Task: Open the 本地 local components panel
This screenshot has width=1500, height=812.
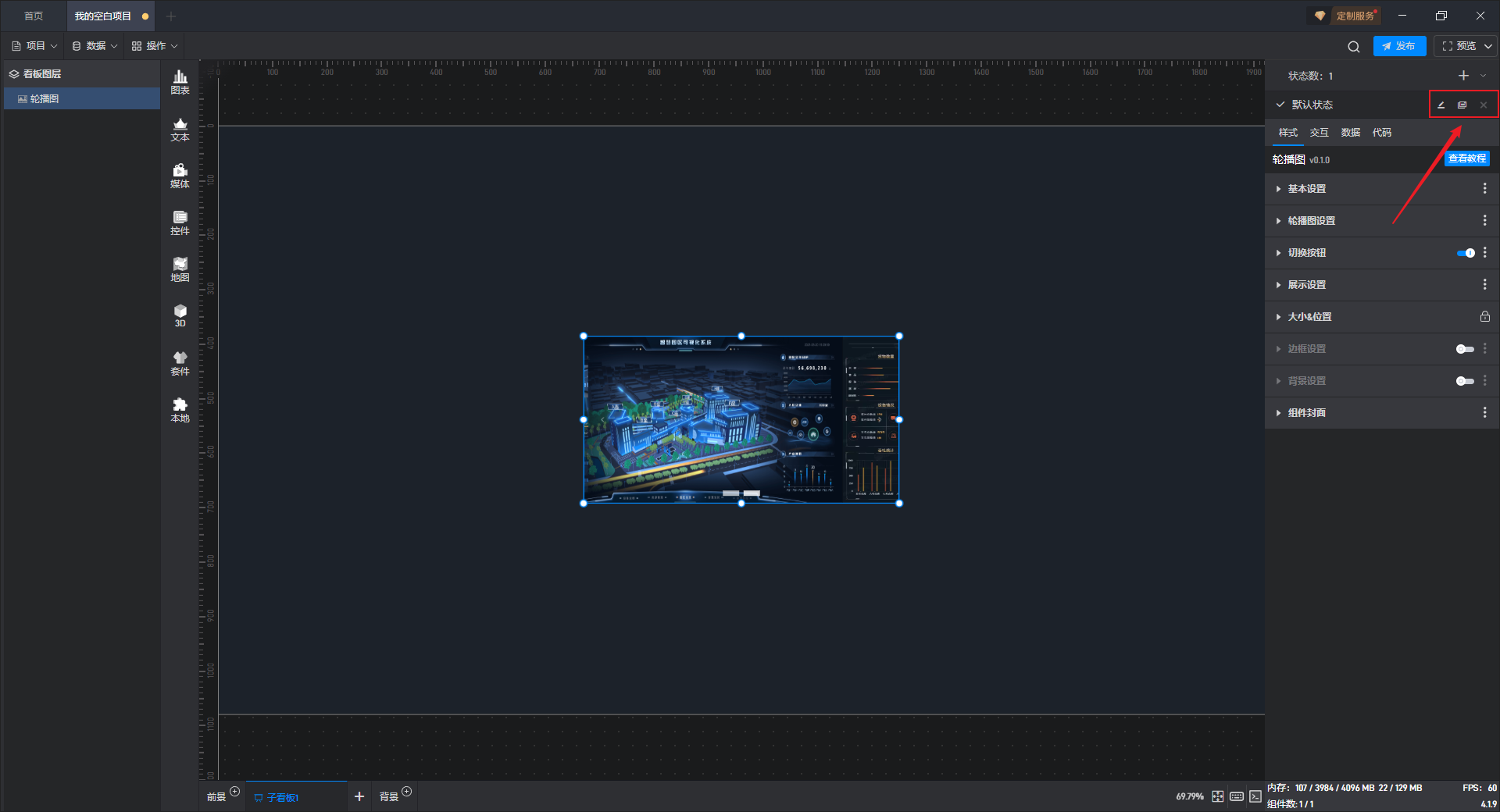Action: [x=180, y=410]
